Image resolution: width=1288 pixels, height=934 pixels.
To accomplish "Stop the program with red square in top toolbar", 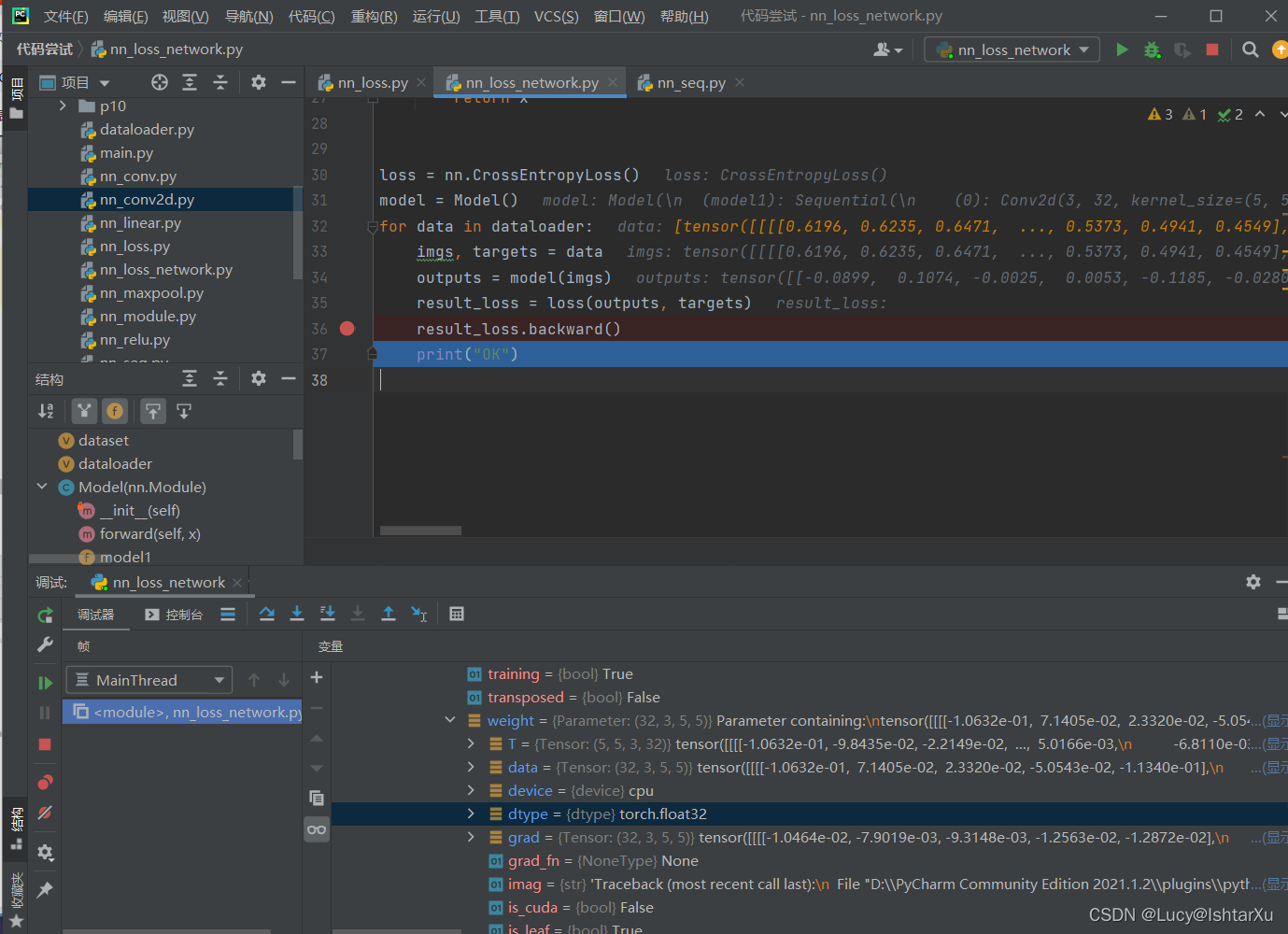I will tap(1212, 50).
